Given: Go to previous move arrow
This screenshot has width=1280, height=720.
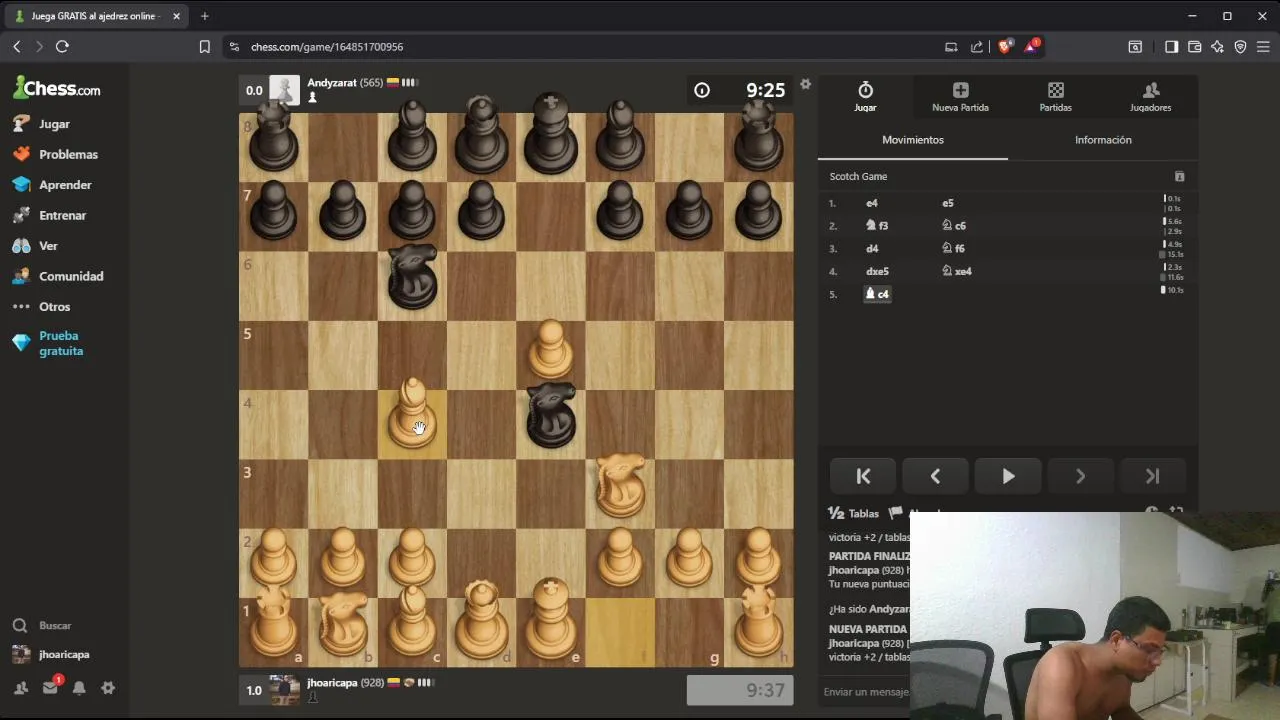Looking at the screenshot, I should point(935,477).
